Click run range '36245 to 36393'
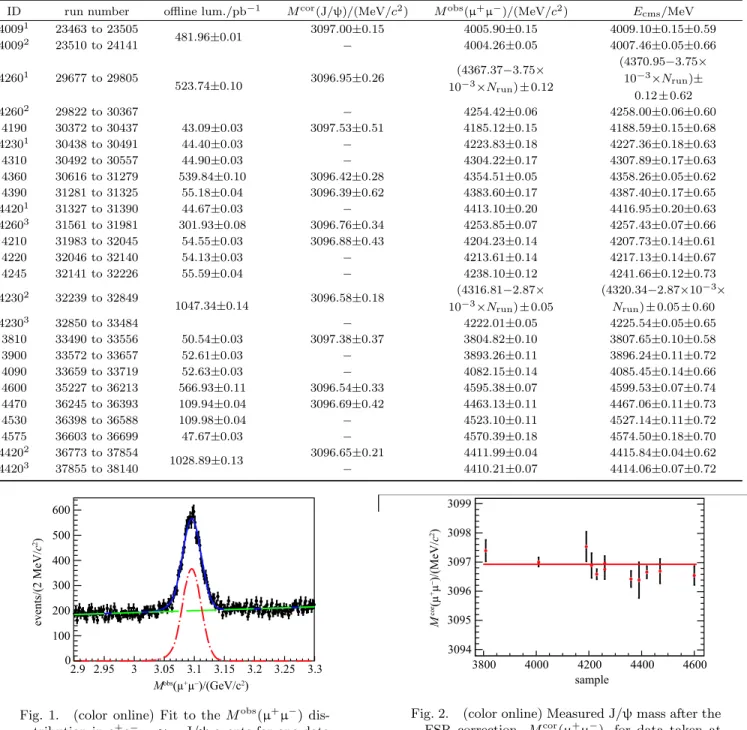 pos(97,404)
